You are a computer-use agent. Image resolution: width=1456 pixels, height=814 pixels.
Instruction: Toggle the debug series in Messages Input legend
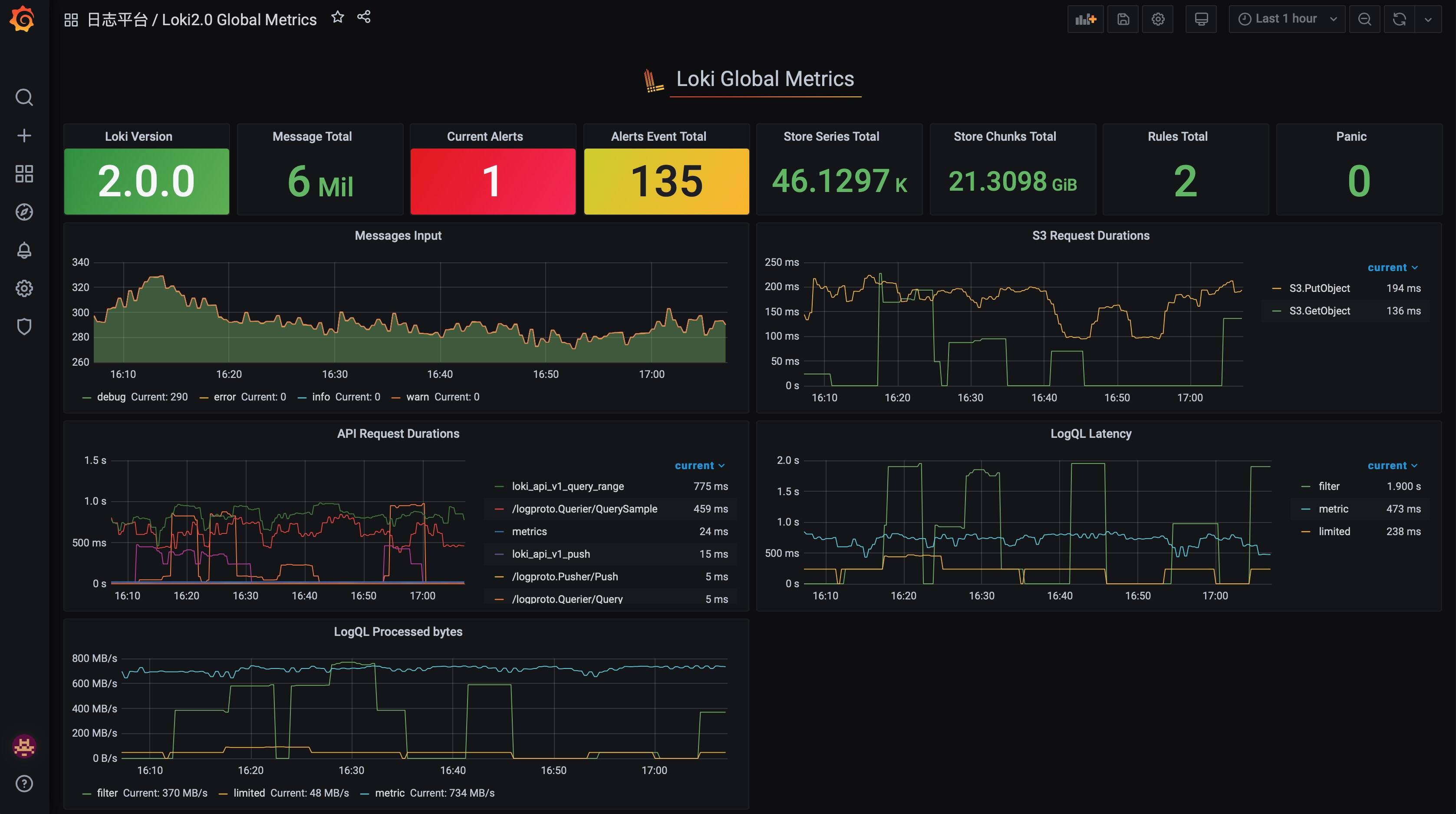tap(111, 397)
